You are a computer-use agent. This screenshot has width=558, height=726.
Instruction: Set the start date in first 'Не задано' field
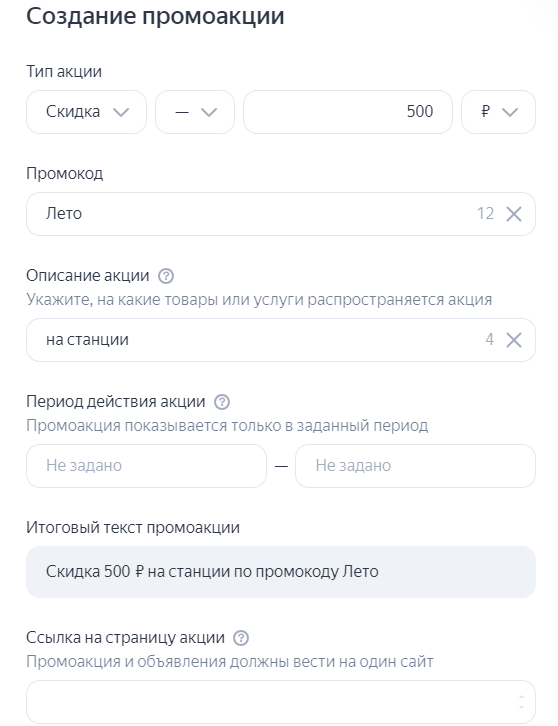coord(146,466)
